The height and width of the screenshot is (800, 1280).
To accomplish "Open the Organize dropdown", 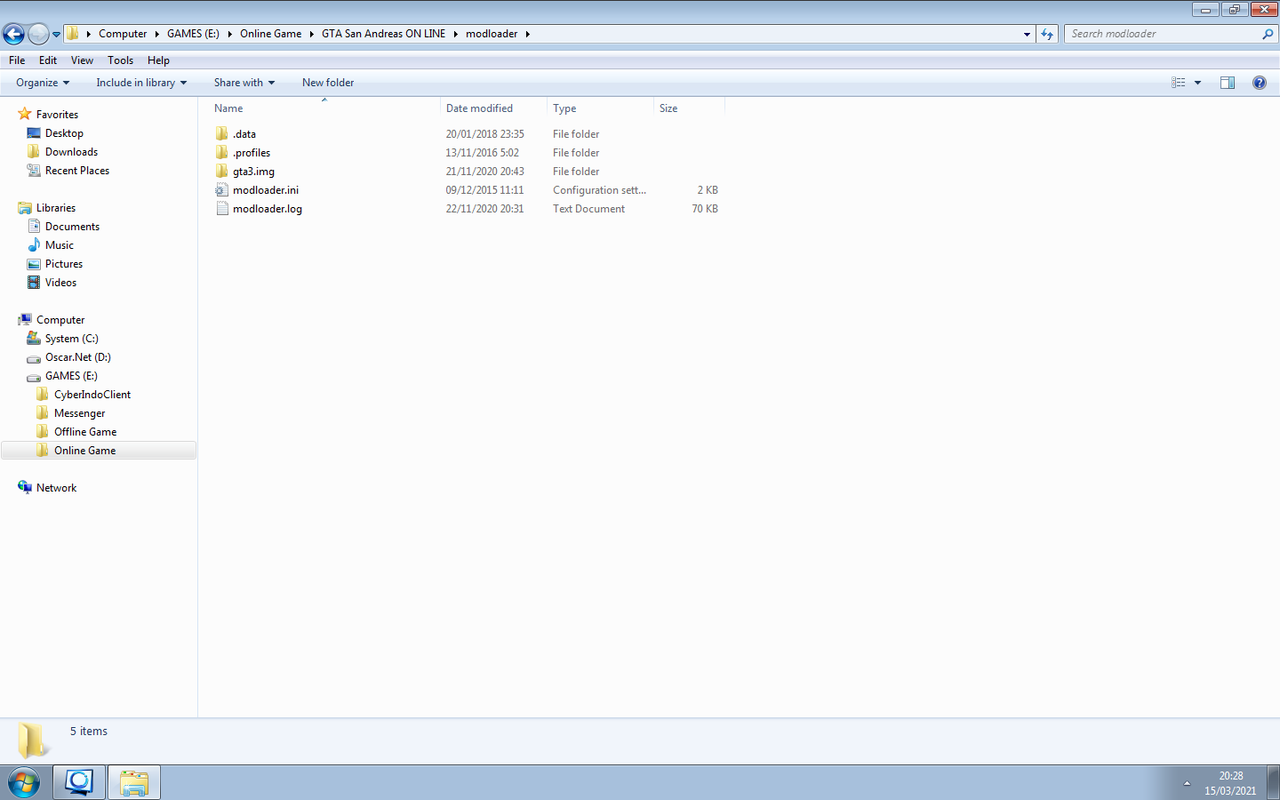I will coord(43,83).
